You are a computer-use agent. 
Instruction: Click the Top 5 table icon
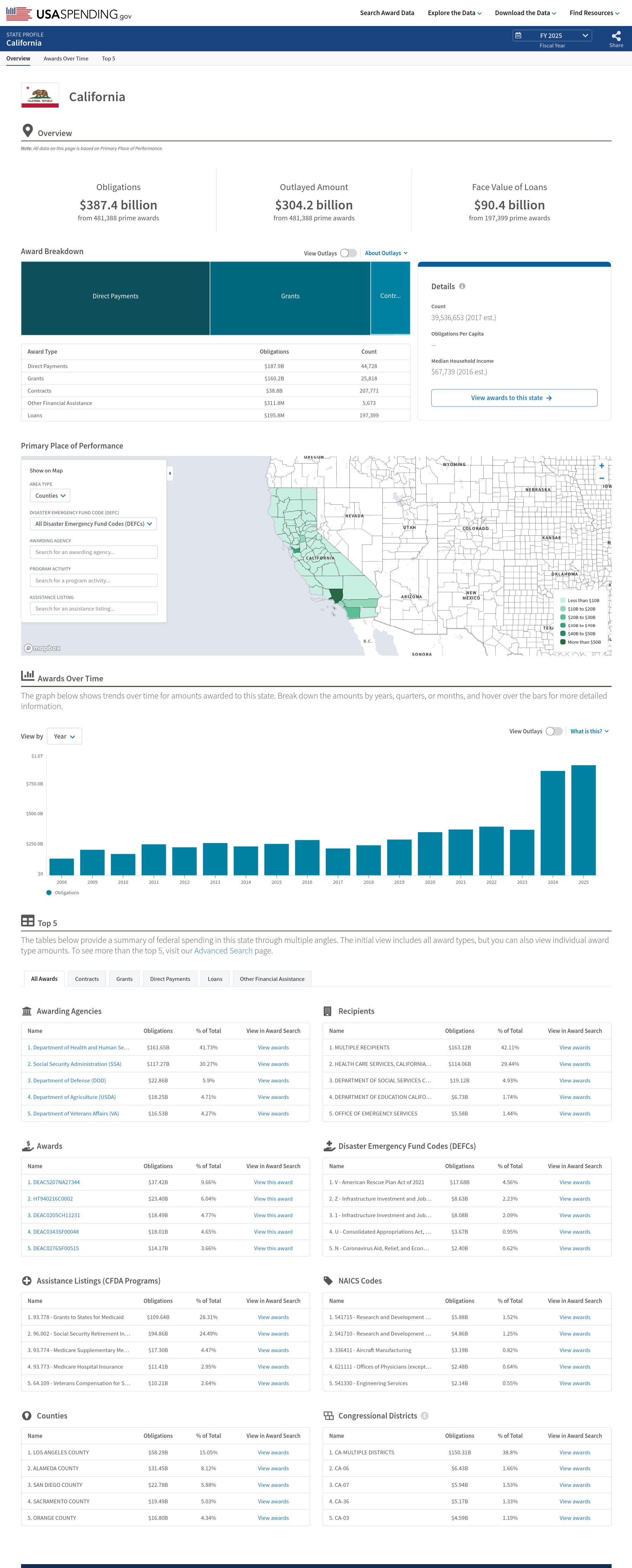tap(27, 921)
